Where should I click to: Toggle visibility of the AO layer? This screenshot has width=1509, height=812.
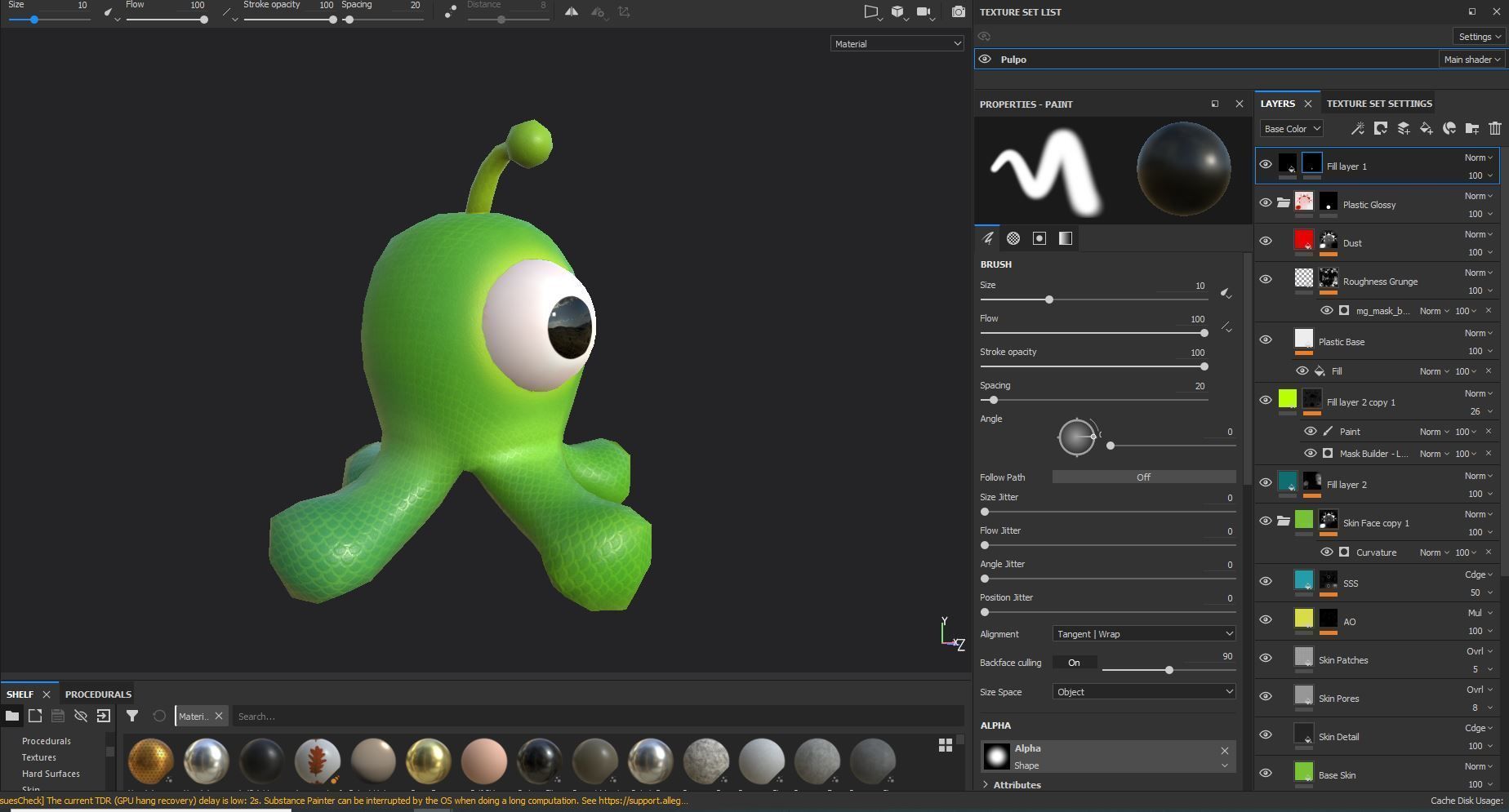[x=1266, y=620]
